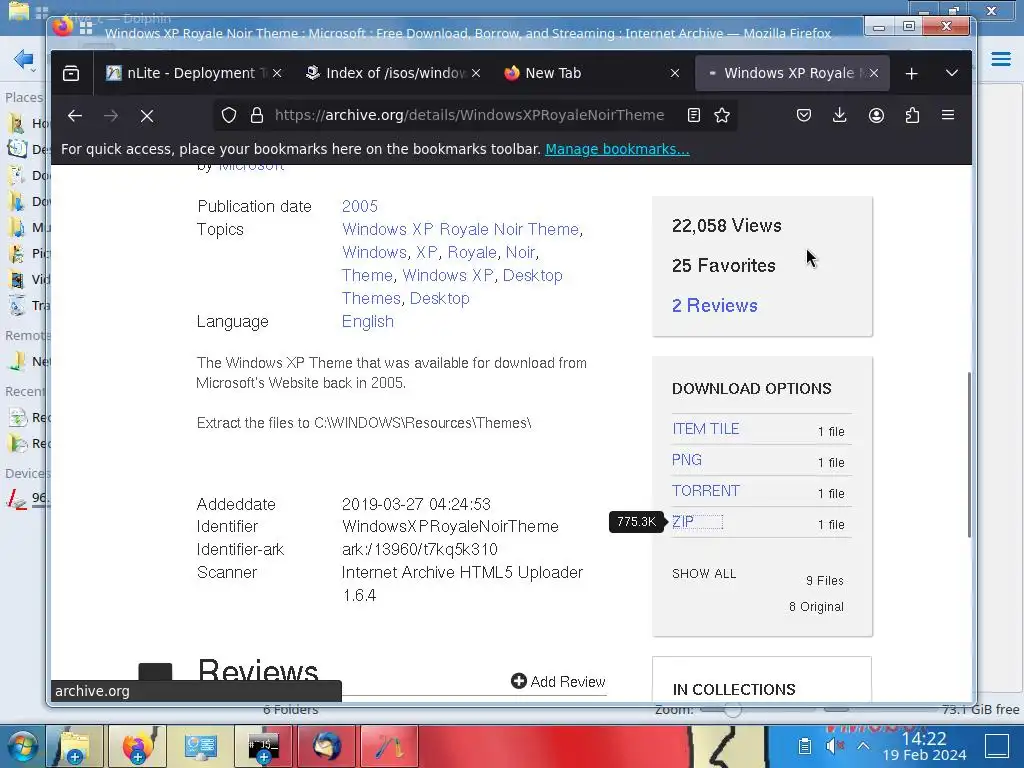Close the Index of /isos tab
The image size is (1024, 768).
476,73
